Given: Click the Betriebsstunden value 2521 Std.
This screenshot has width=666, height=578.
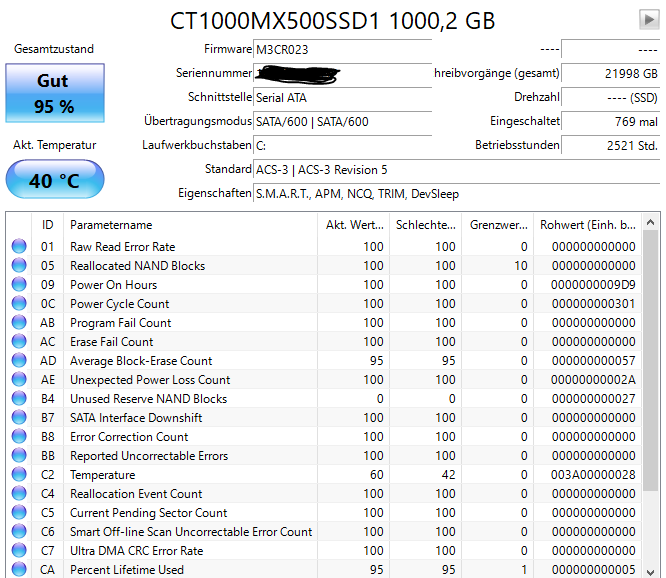Looking at the screenshot, I should (610, 146).
